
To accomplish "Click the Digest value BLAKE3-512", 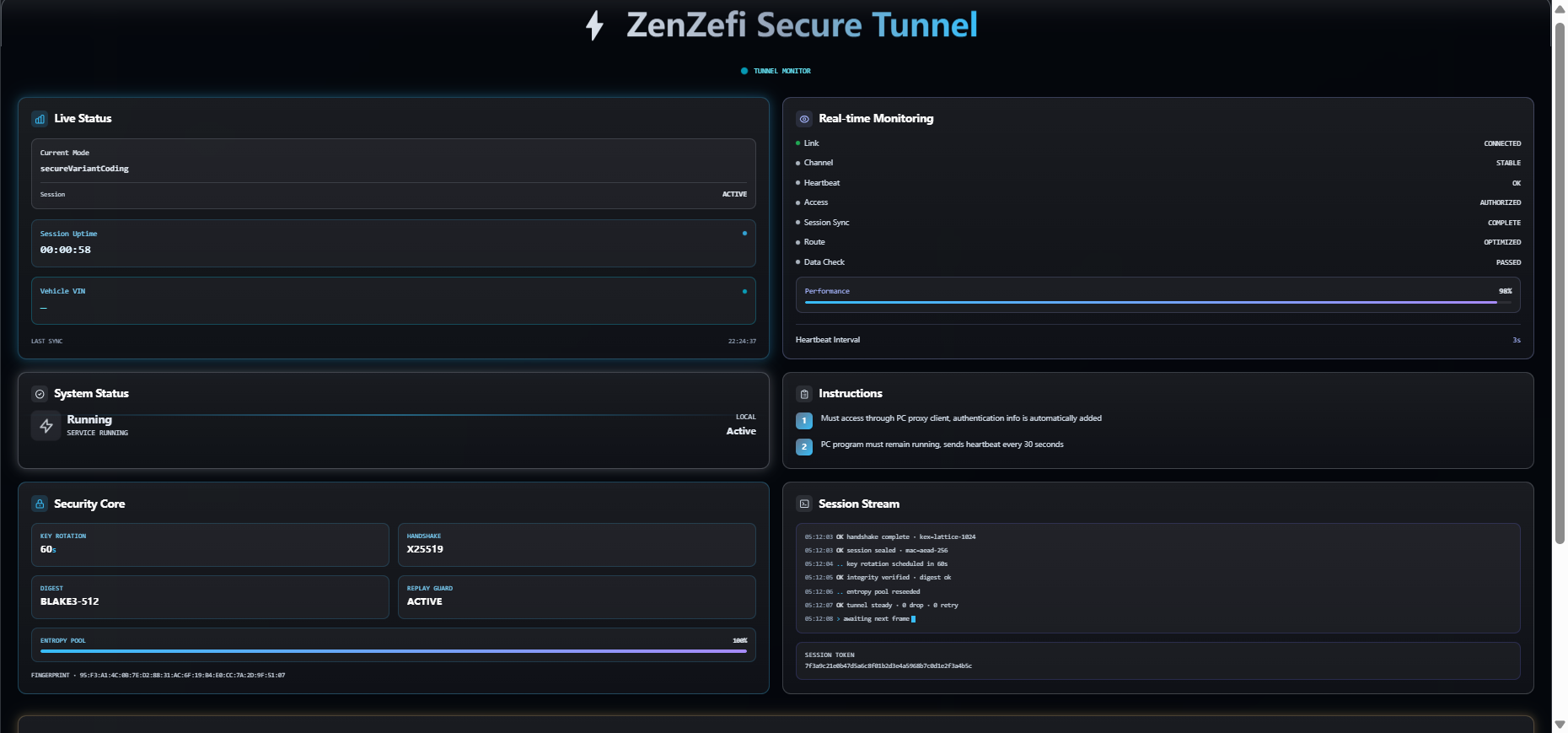I will click(x=70, y=601).
